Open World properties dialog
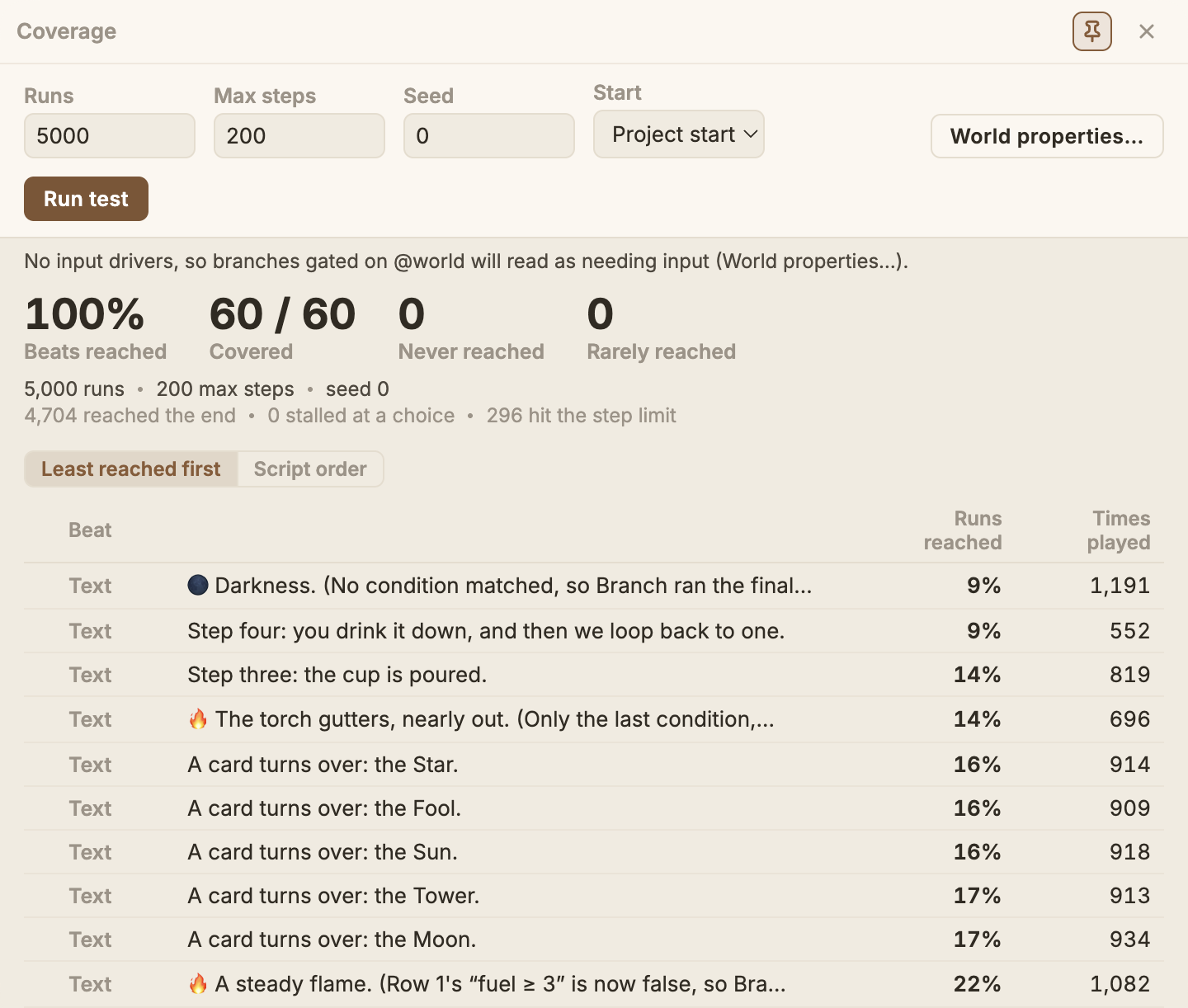This screenshot has width=1188, height=1008. [x=1047, y=136]
